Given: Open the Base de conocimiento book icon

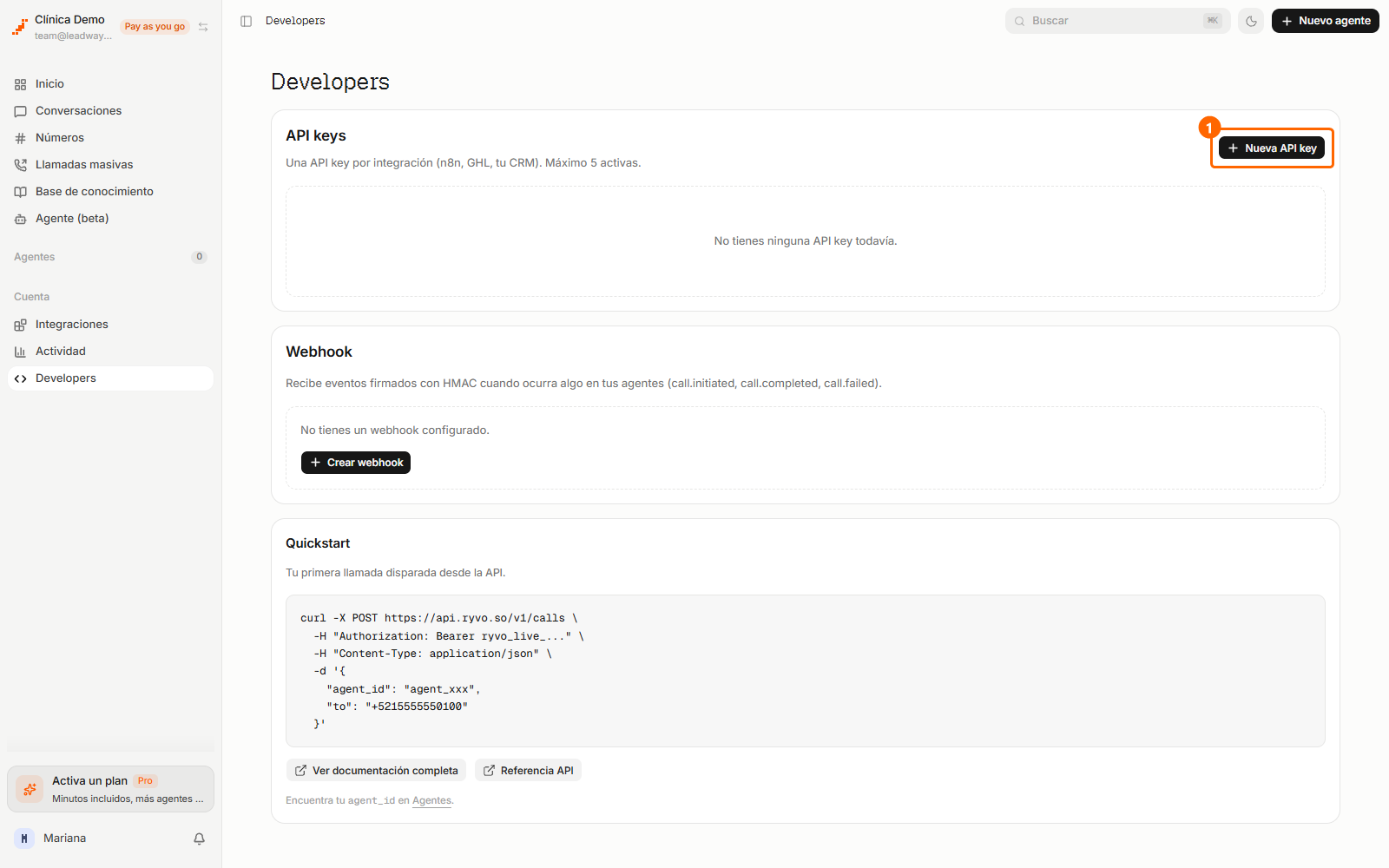Looking at the screenshot, I should [x=20, y=192].
